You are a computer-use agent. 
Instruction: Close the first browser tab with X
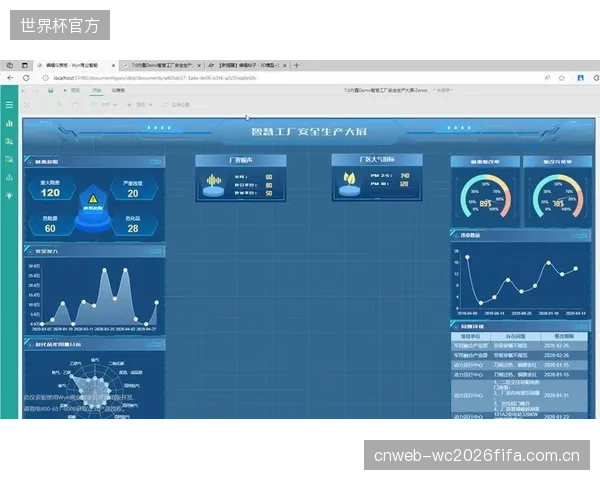pyautogui.click(x=113, y=65)
